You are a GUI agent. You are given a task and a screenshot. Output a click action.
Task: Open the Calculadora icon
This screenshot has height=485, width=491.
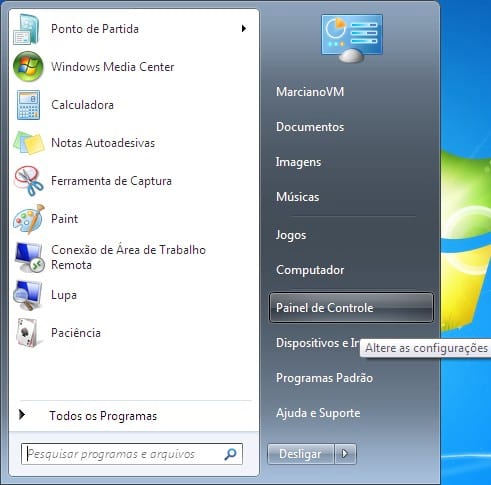coord(28,105)
